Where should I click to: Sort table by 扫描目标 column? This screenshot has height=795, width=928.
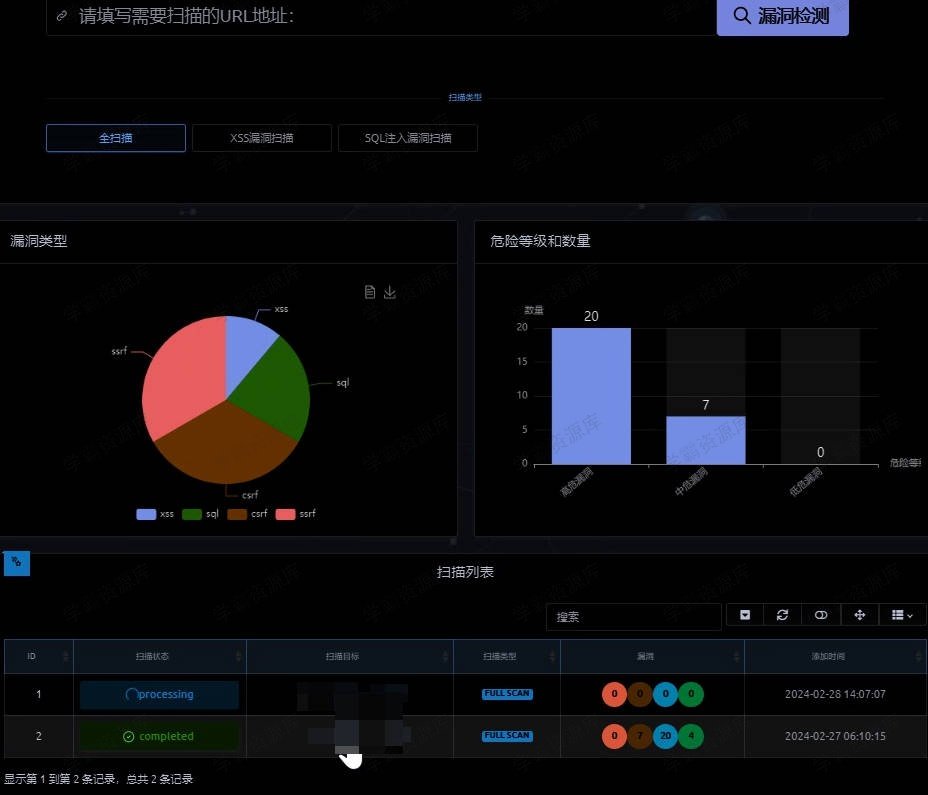349,656
